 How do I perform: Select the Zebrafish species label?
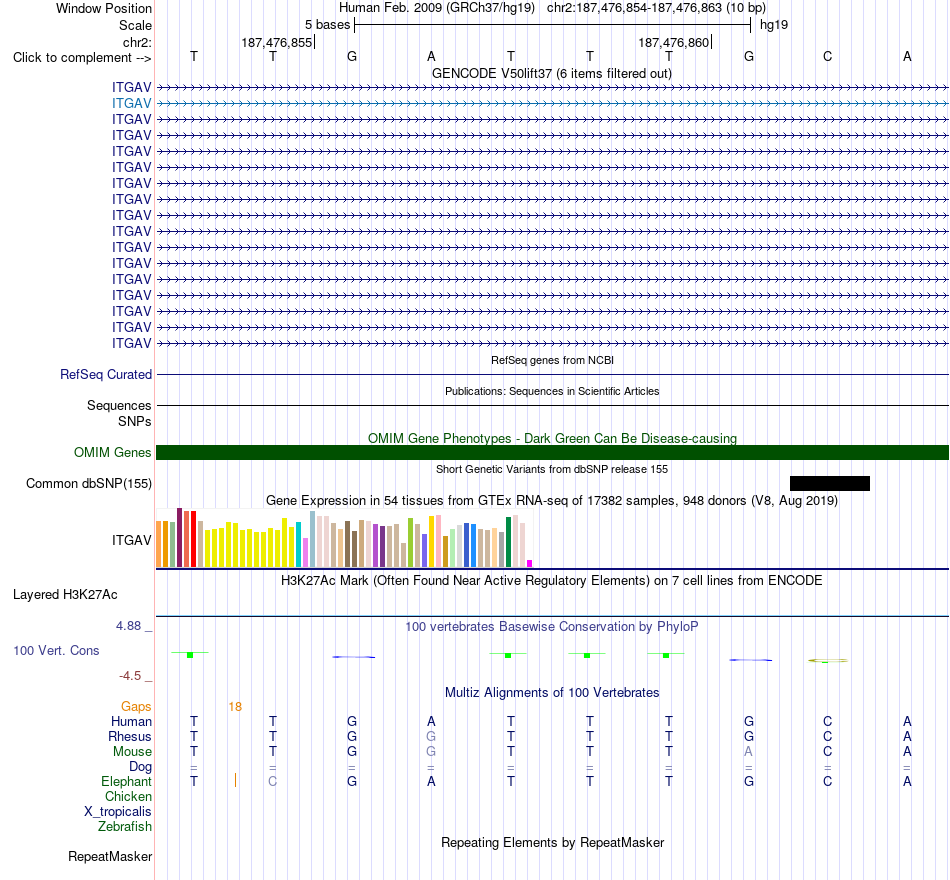[x=125, y=826]
